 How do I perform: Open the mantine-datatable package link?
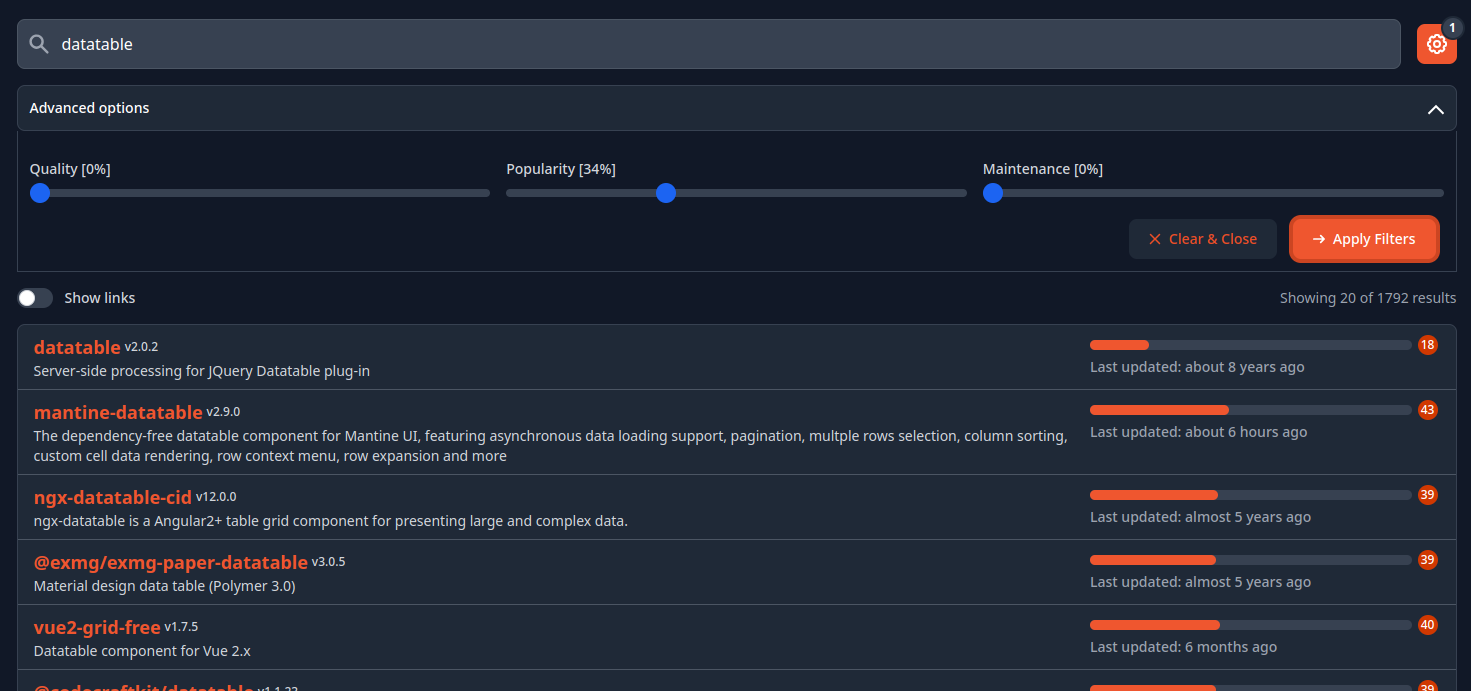[x=118, y=412]
